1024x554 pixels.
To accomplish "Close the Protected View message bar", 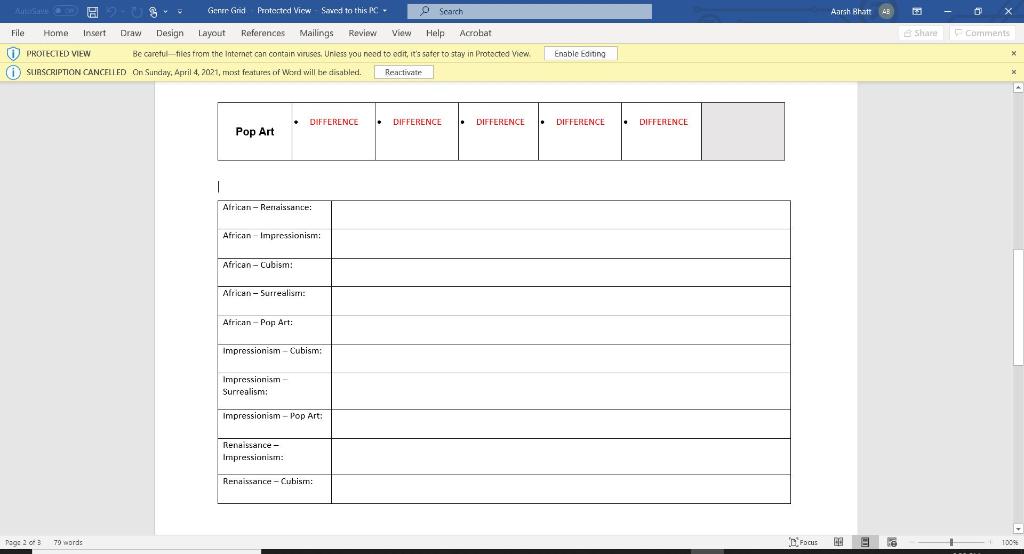I will [1014, 54].
